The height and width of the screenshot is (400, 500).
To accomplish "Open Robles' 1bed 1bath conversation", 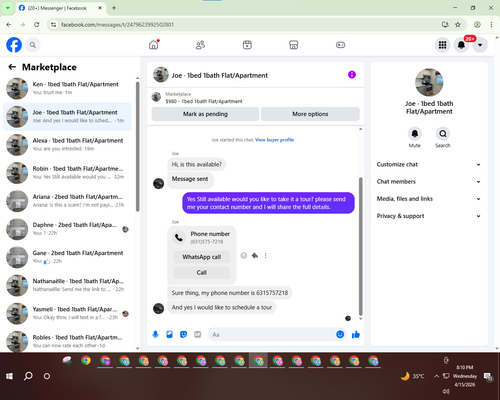I will pos(67,341).
